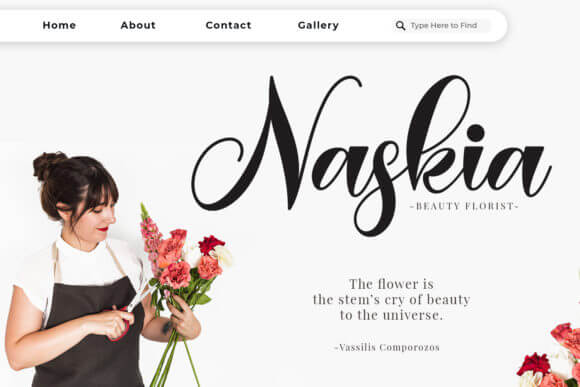Open the Gallery navigation link

(318, 26)
